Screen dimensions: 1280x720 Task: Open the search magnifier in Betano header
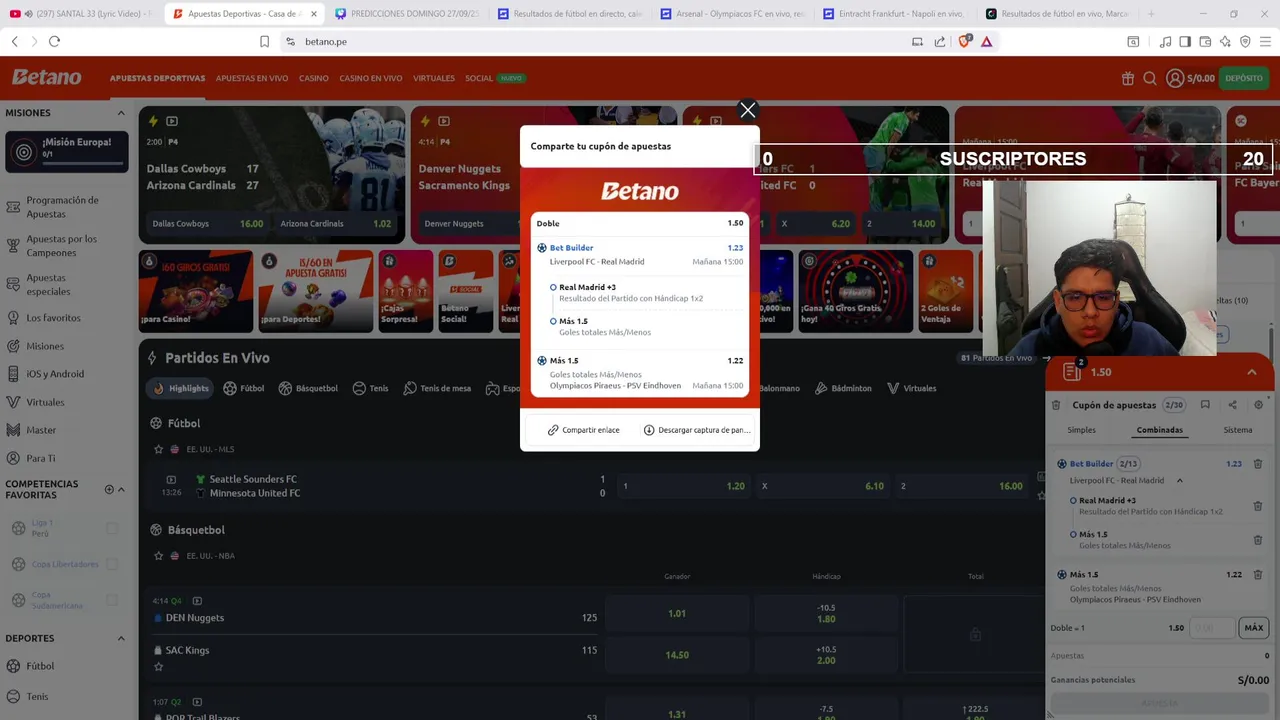pyautogui.click(x=1150, y=78)
